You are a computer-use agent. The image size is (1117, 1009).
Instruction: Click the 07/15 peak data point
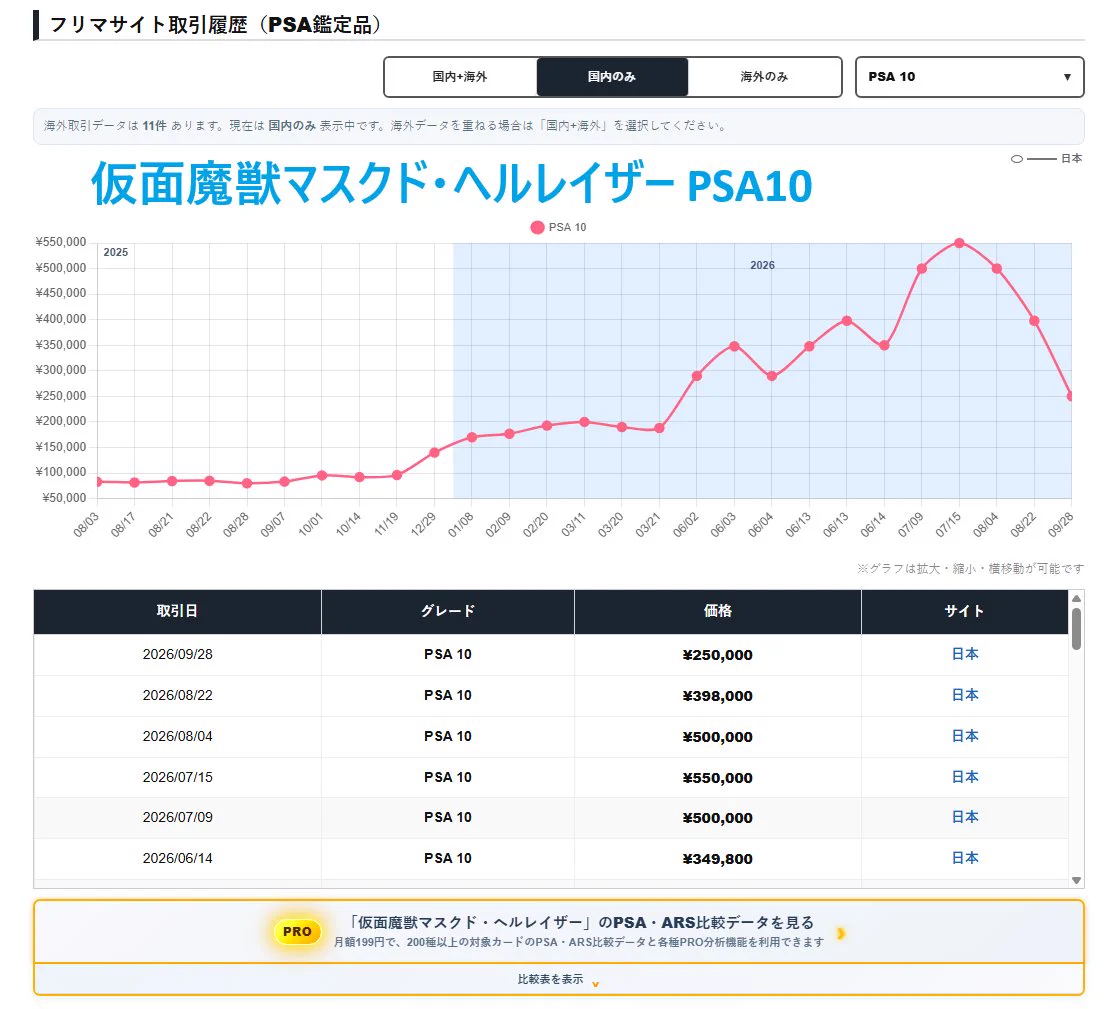pos(960,243)
